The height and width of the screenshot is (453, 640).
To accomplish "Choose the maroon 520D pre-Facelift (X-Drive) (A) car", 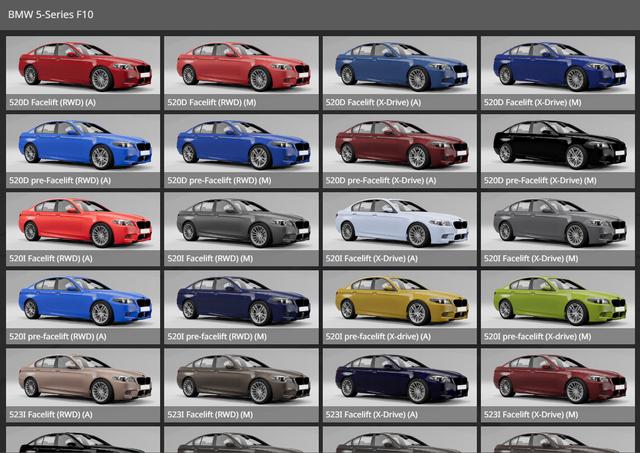I will [400, 143].
